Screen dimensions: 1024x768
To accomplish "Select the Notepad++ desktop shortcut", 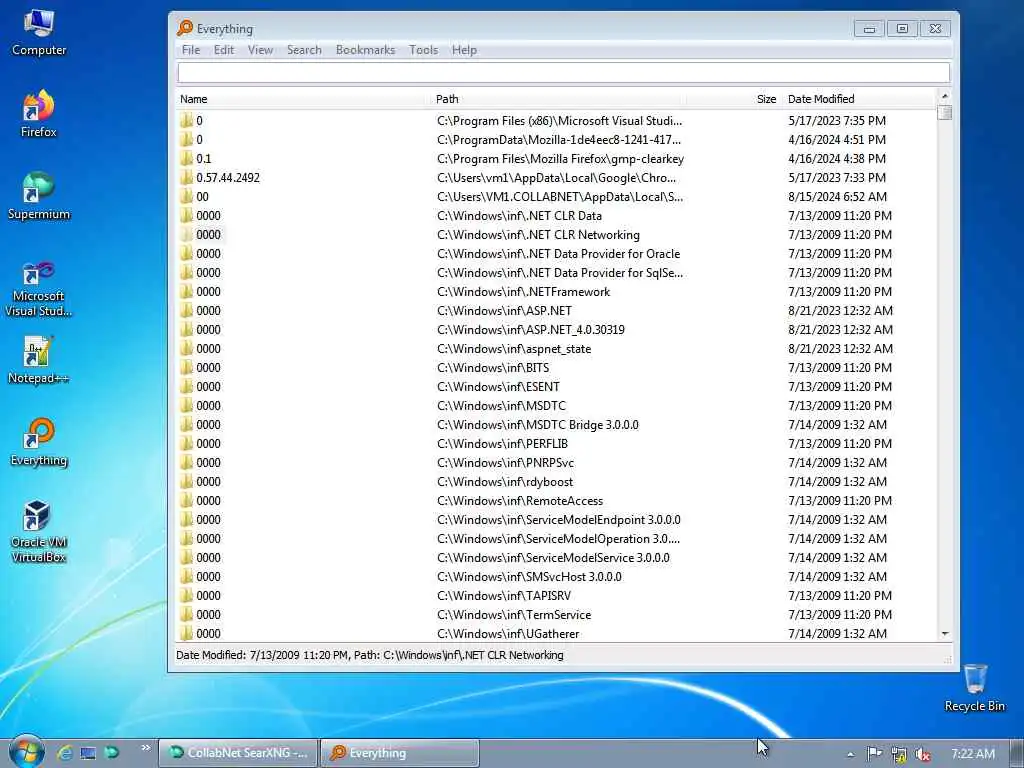I will point(39,360).
